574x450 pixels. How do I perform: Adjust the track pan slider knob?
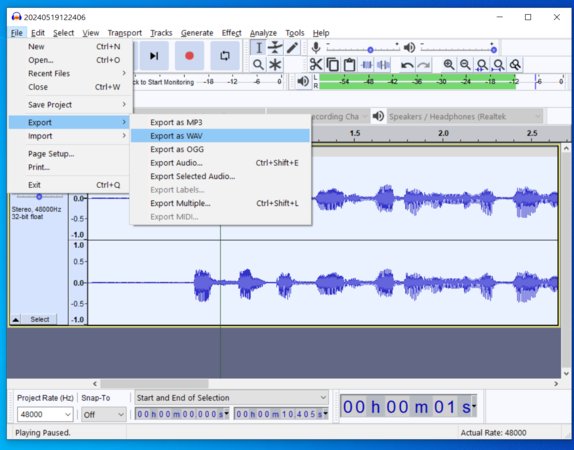(39, 197)
